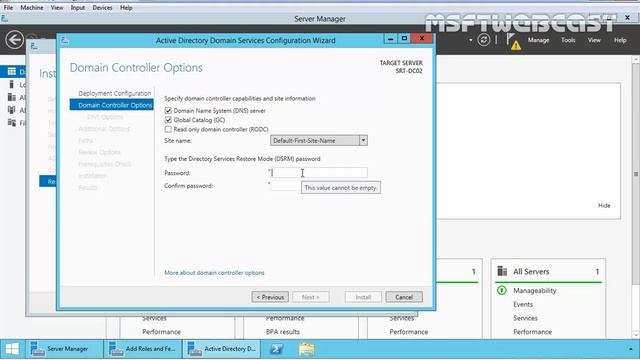640x360 pixels.
Task: Open Manageability under All Servers
Action: (x=535, y=291)
